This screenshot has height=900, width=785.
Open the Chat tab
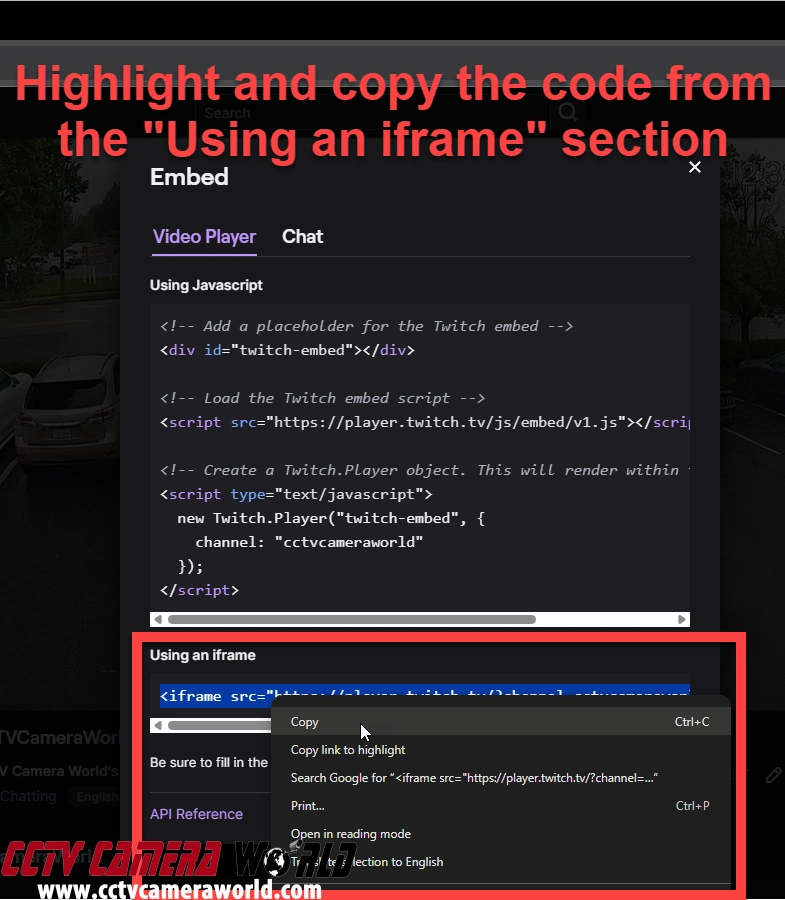coord(302,237)
